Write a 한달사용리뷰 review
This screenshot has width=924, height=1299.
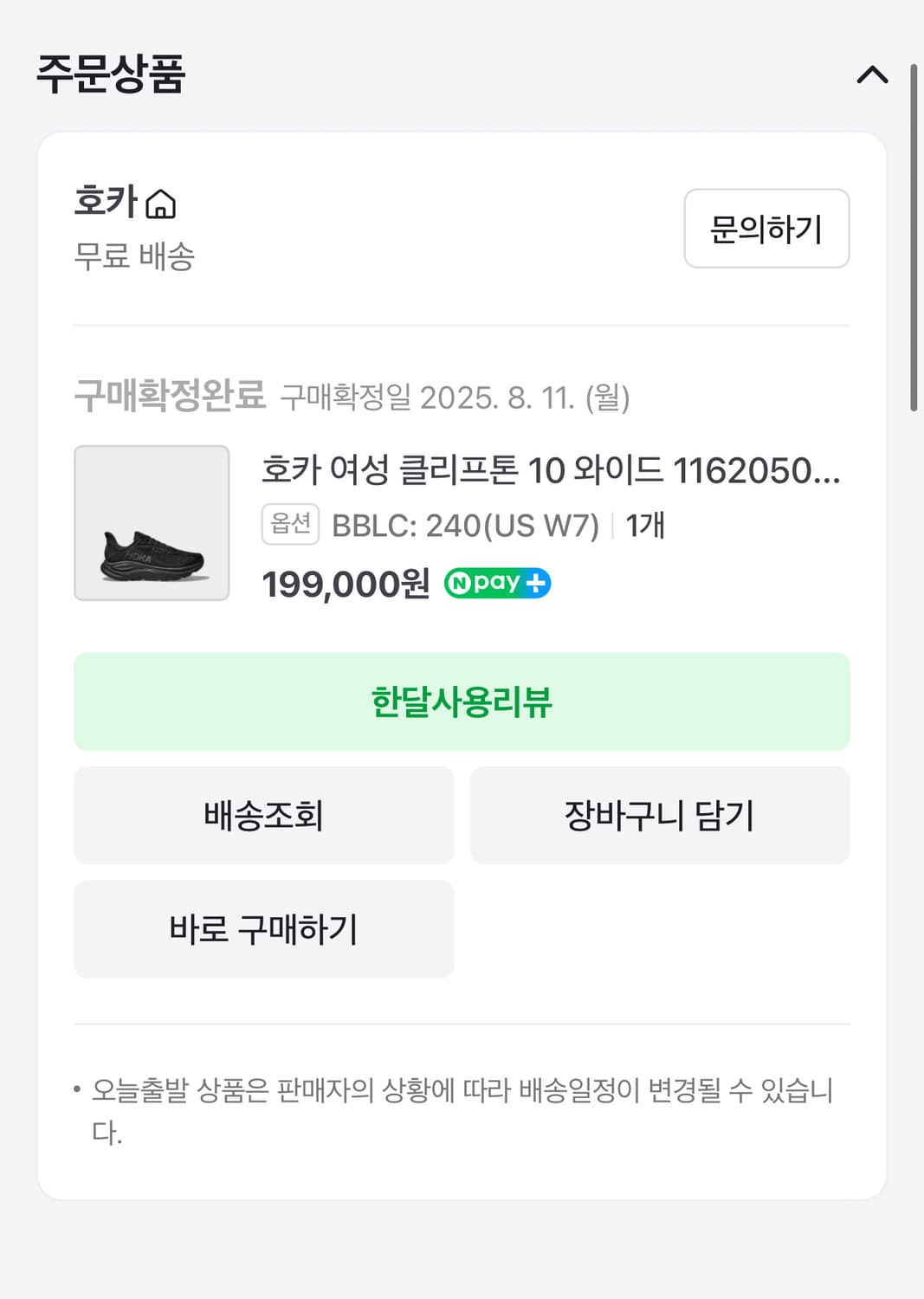[462, 701]
